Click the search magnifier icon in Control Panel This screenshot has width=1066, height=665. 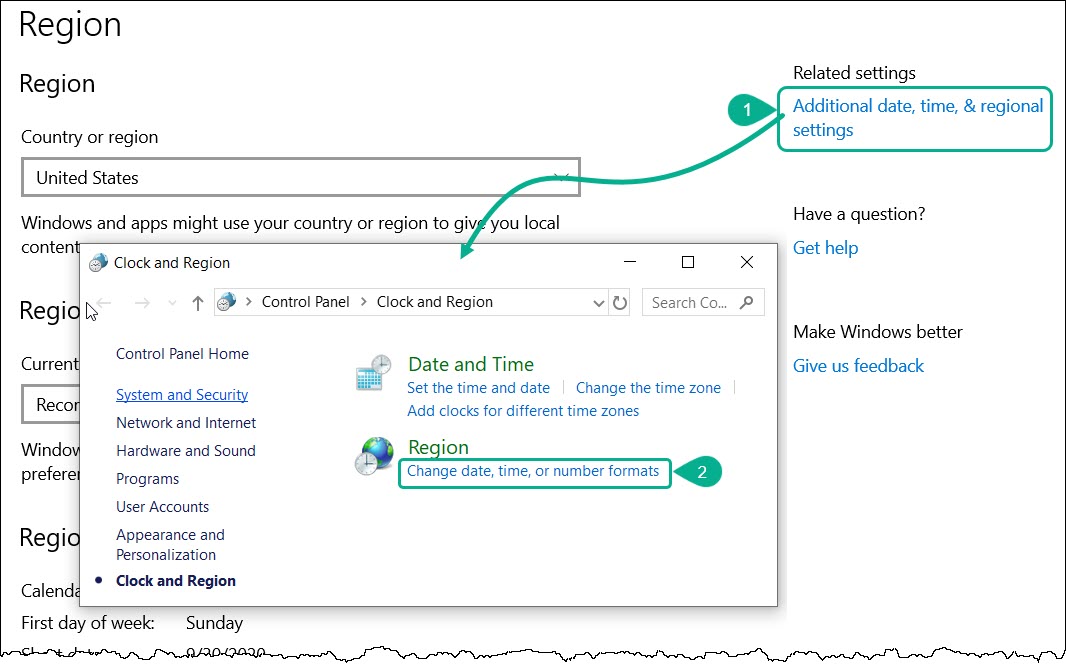pos(746,302)
